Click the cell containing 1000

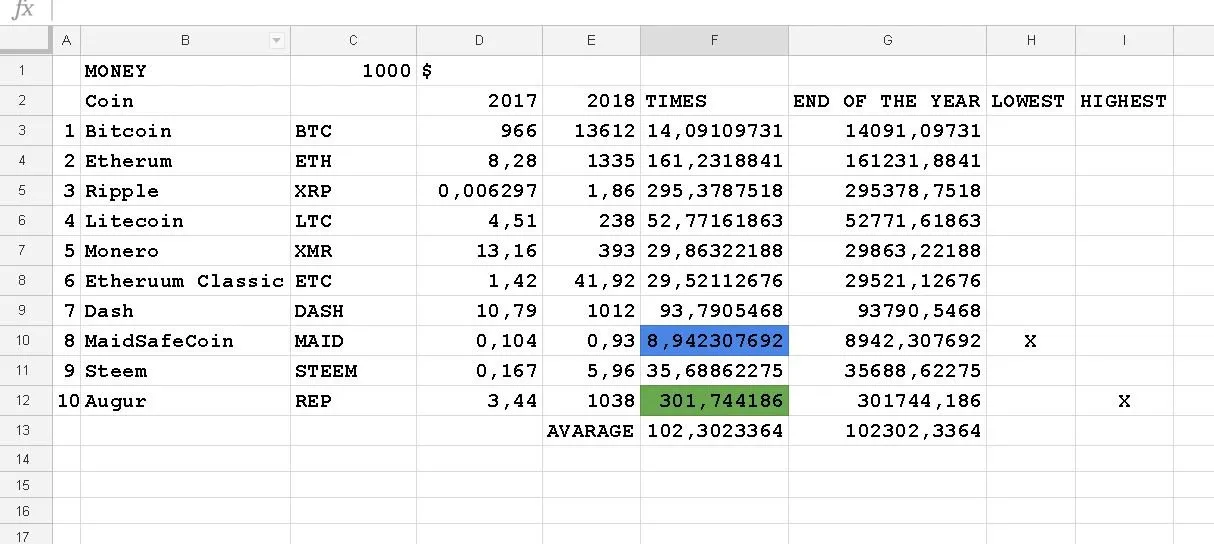click(353, 71)
